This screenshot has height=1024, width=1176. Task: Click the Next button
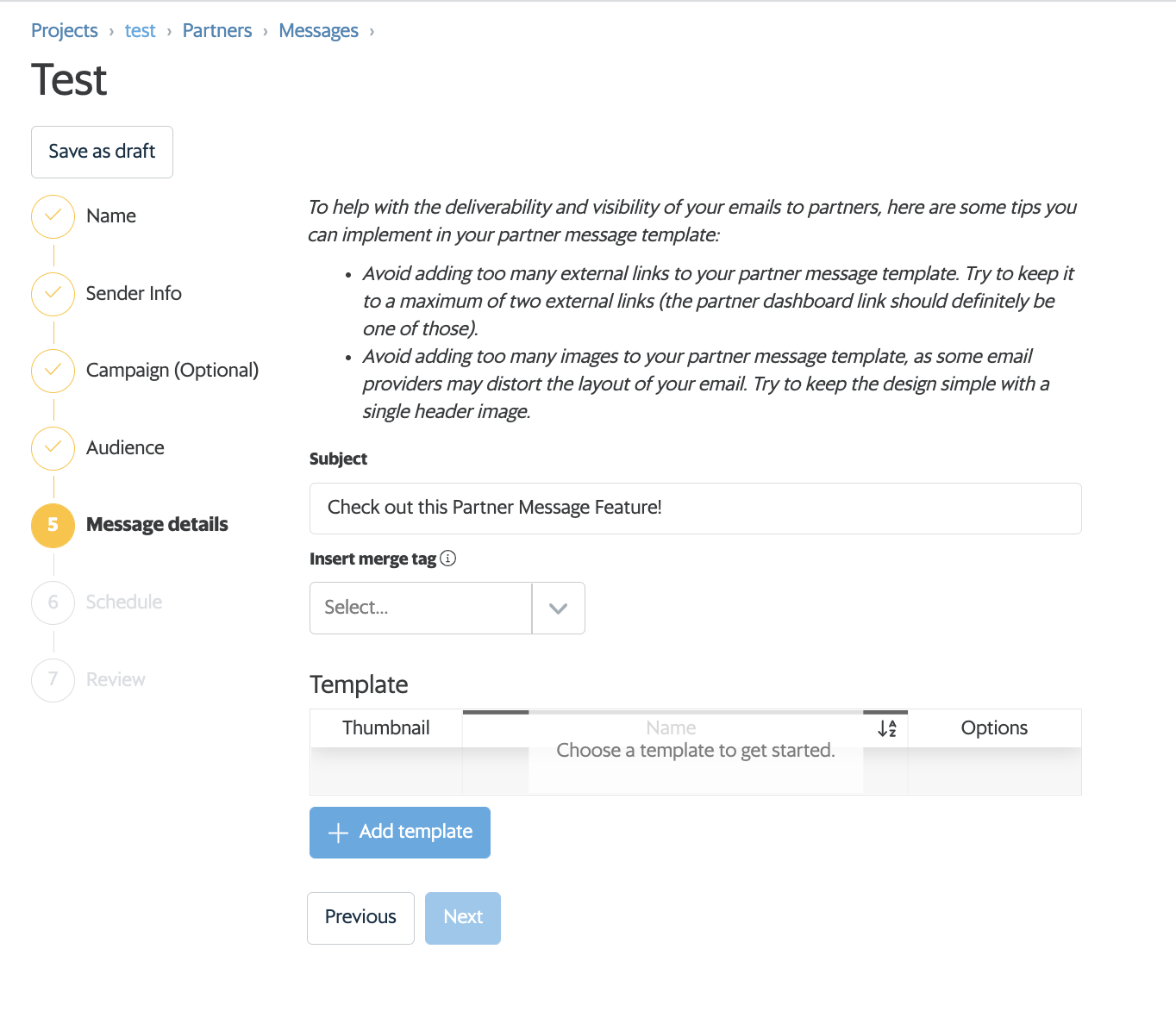463,918
